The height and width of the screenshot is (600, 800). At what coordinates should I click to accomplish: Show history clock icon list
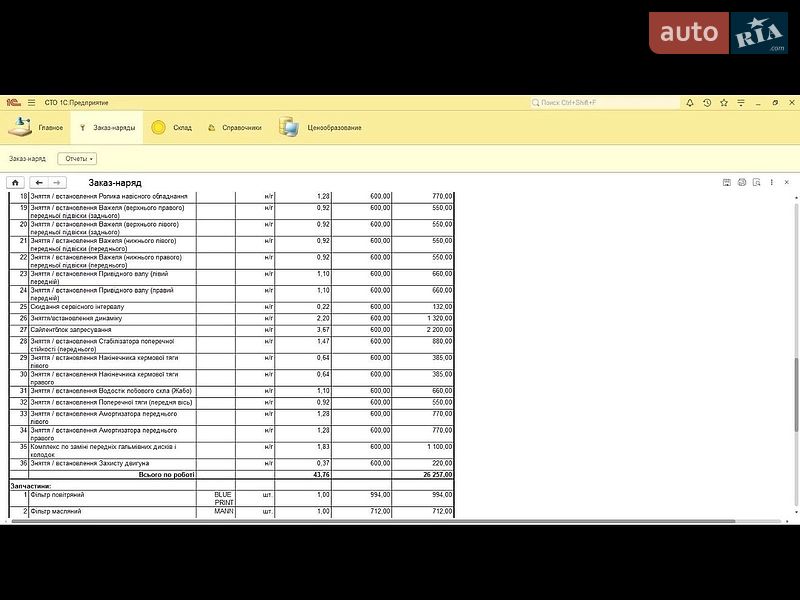click(x=707, y=103)
